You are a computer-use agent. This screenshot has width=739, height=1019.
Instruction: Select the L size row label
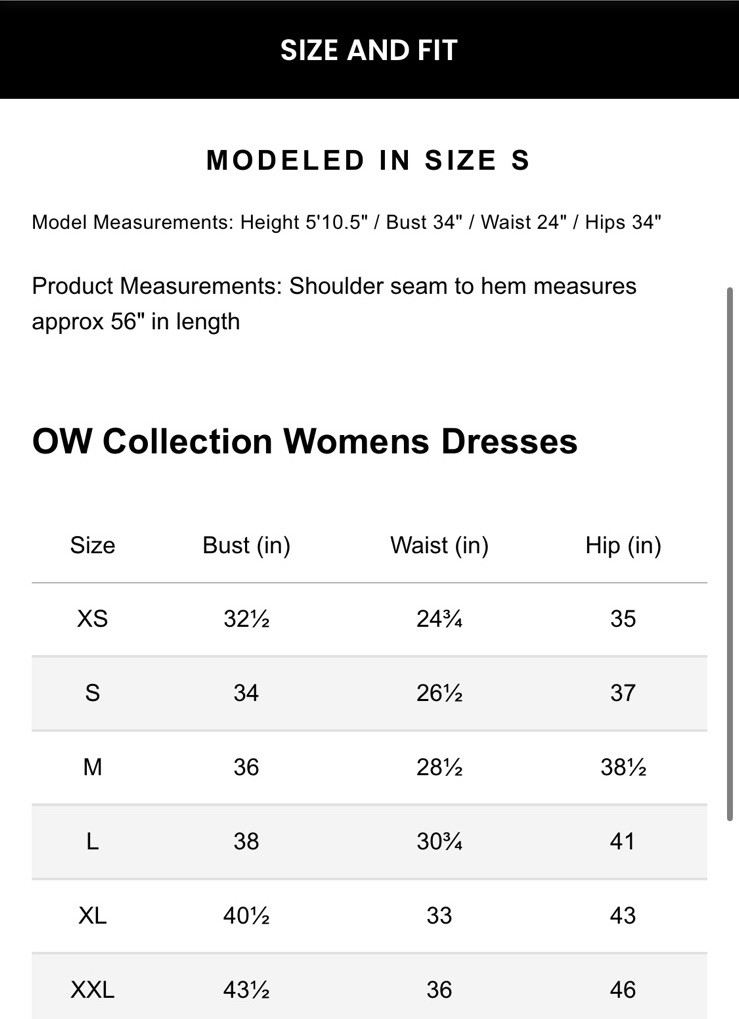pos(92,841)
